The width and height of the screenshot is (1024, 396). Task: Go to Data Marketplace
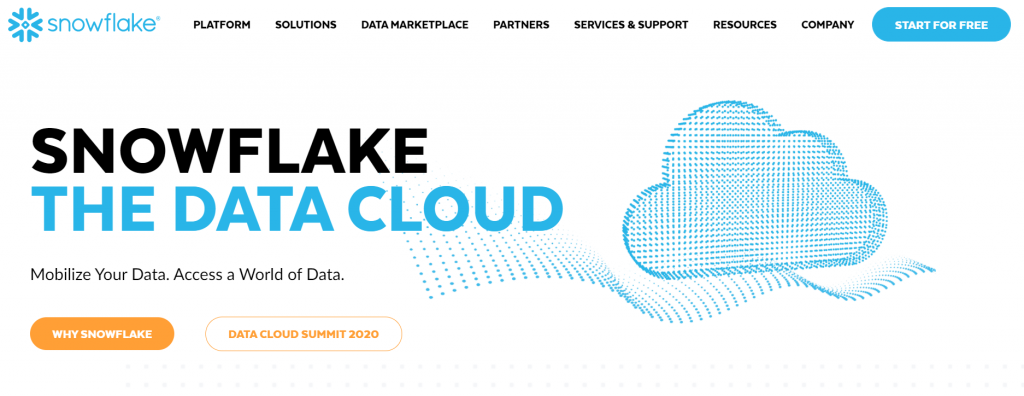[415, 25]
